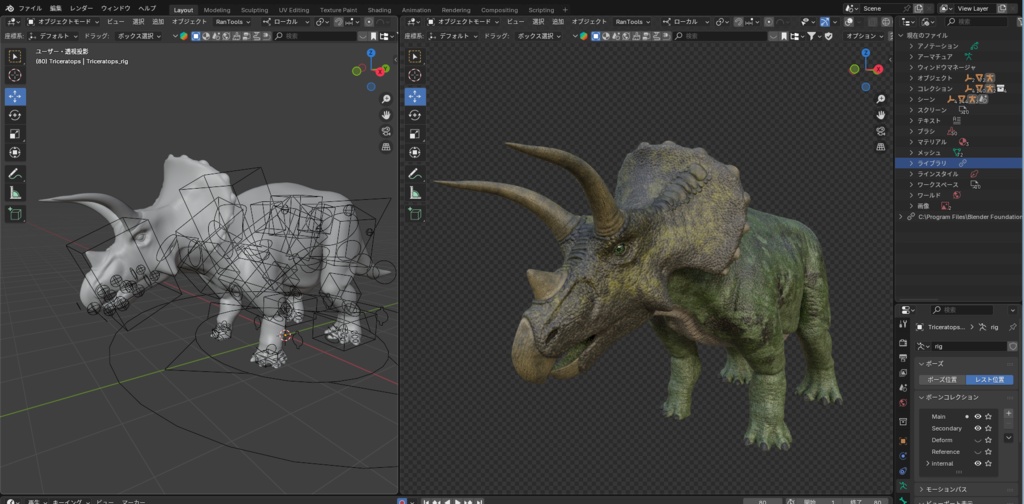
Task: Switch to the UV Editing workspace tab
Action: tap(294, 10)
